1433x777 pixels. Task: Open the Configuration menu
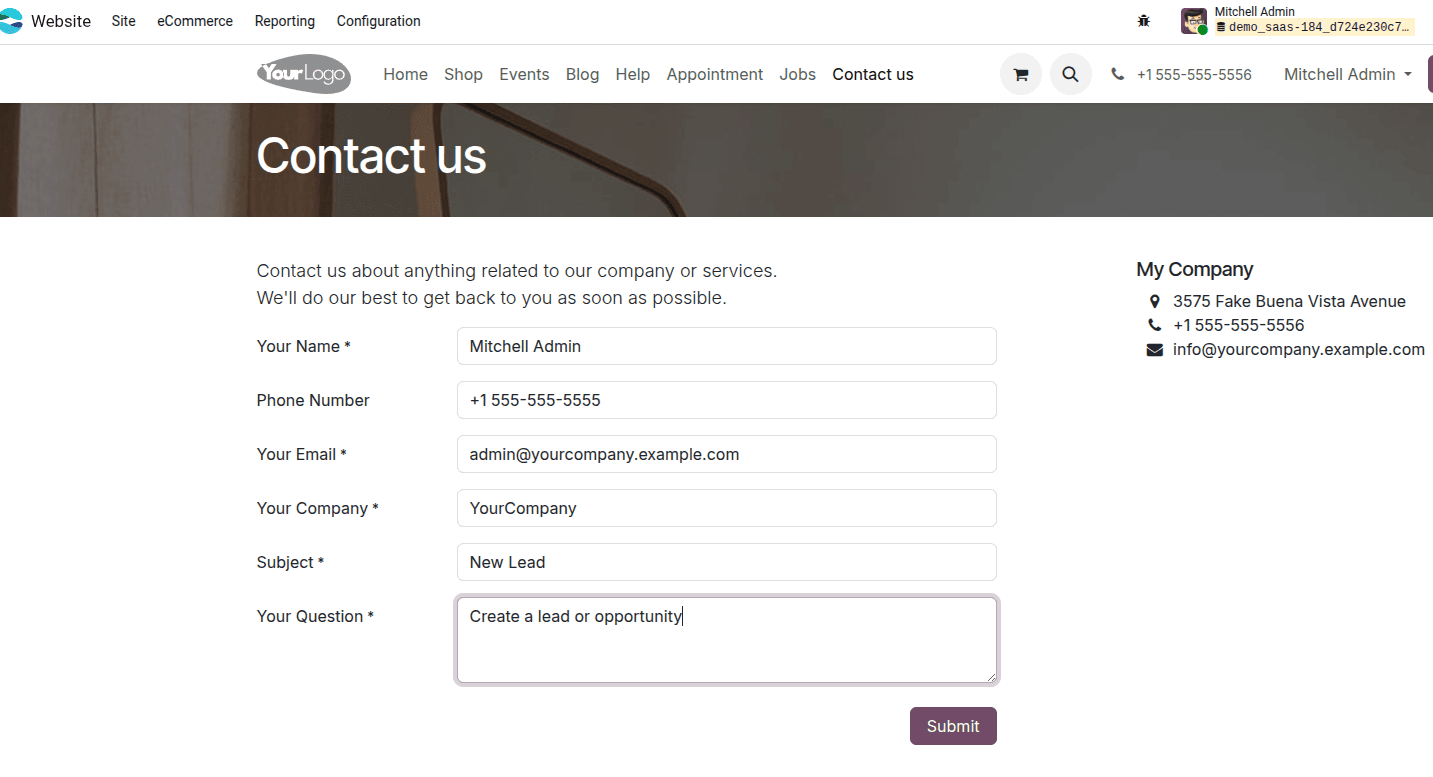[378, 21]
